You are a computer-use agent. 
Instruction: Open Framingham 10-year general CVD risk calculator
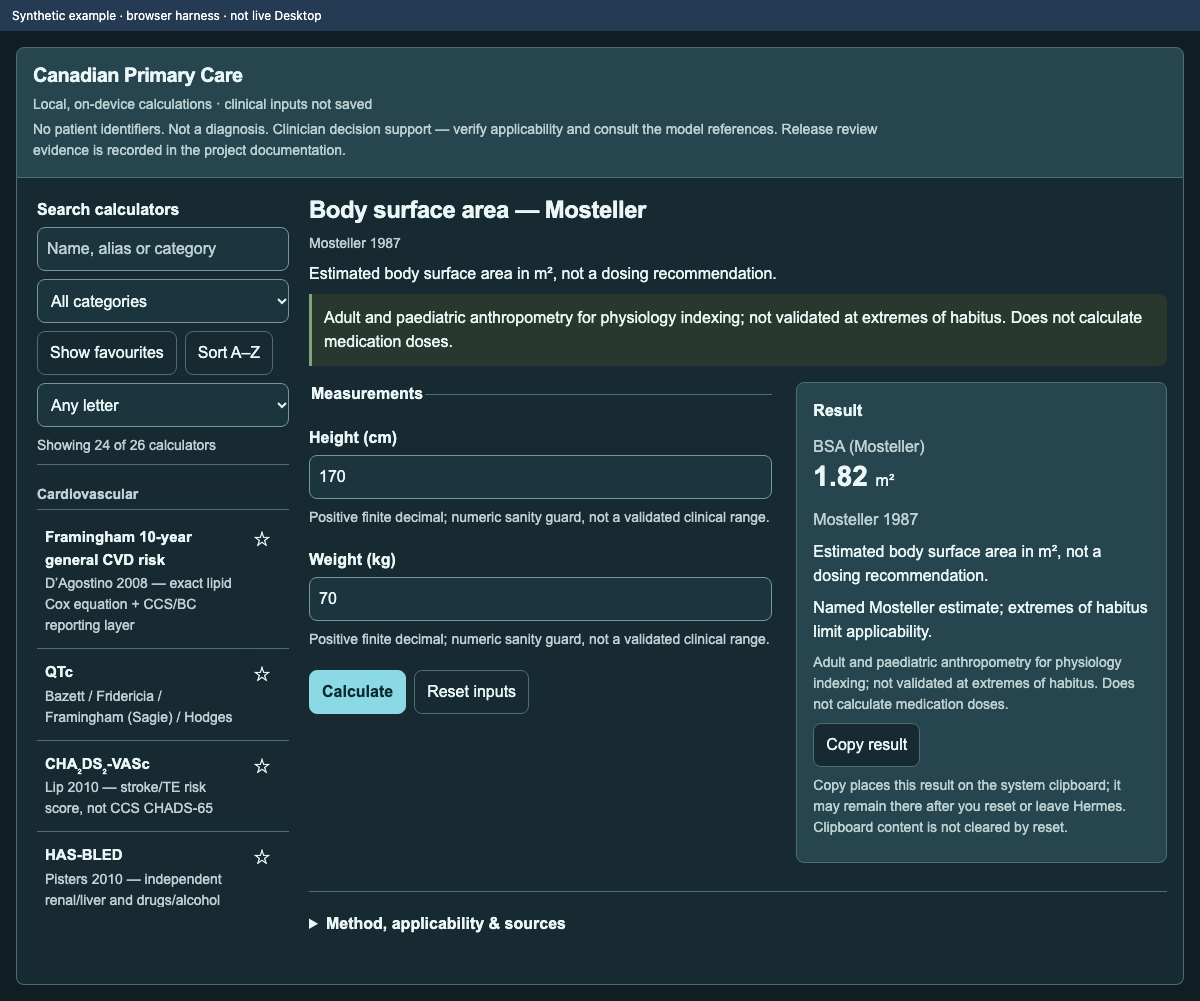(140, 580)
